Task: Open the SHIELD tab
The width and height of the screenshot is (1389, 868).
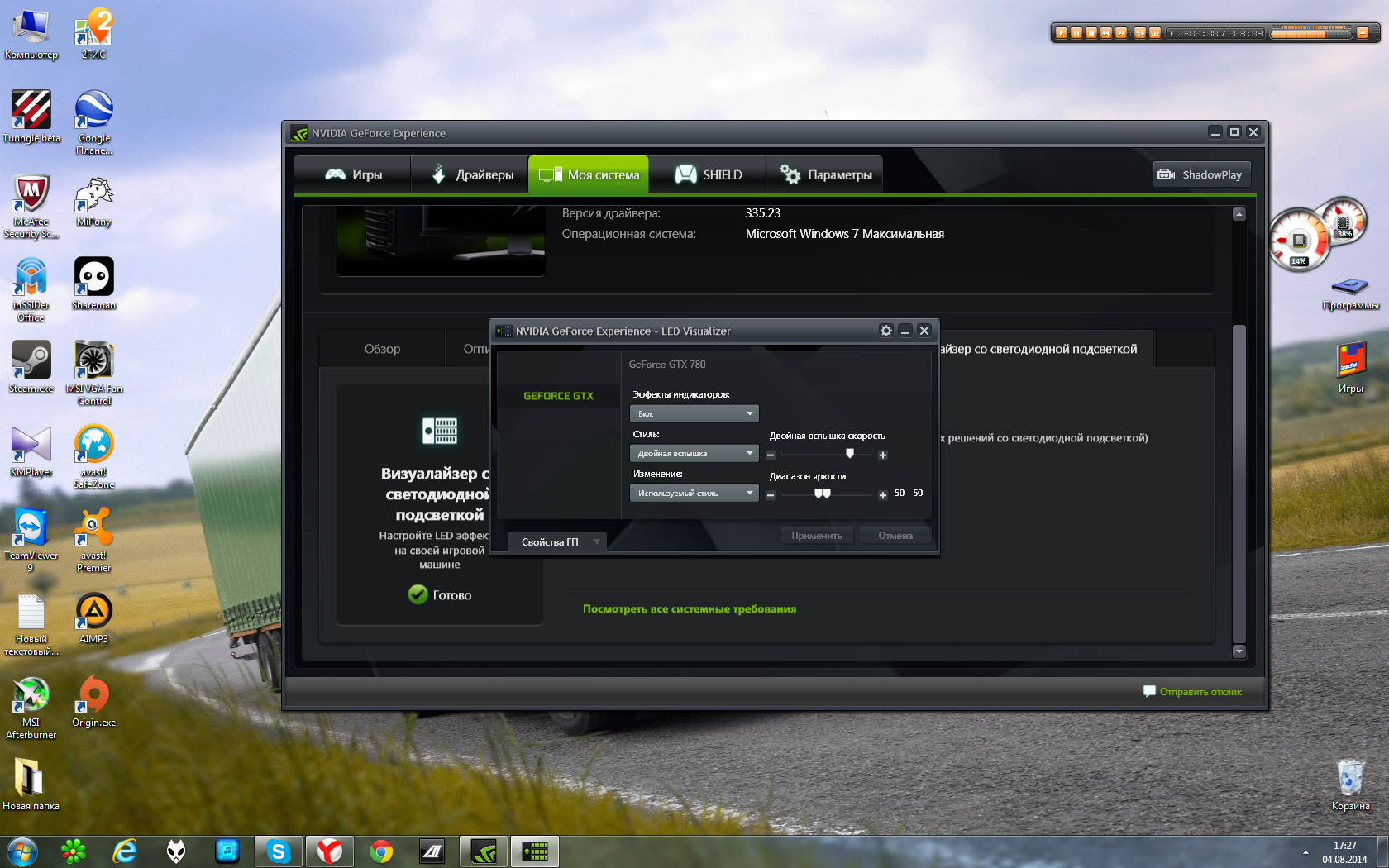Action: (x=708, y=174)
